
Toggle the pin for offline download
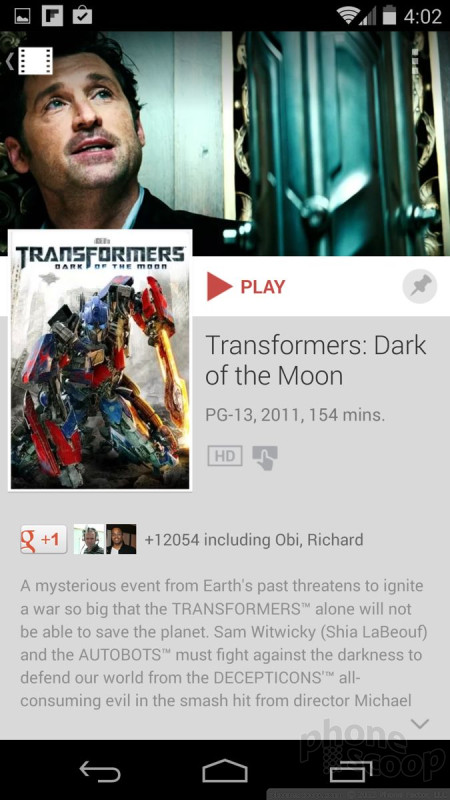(420, 286)
